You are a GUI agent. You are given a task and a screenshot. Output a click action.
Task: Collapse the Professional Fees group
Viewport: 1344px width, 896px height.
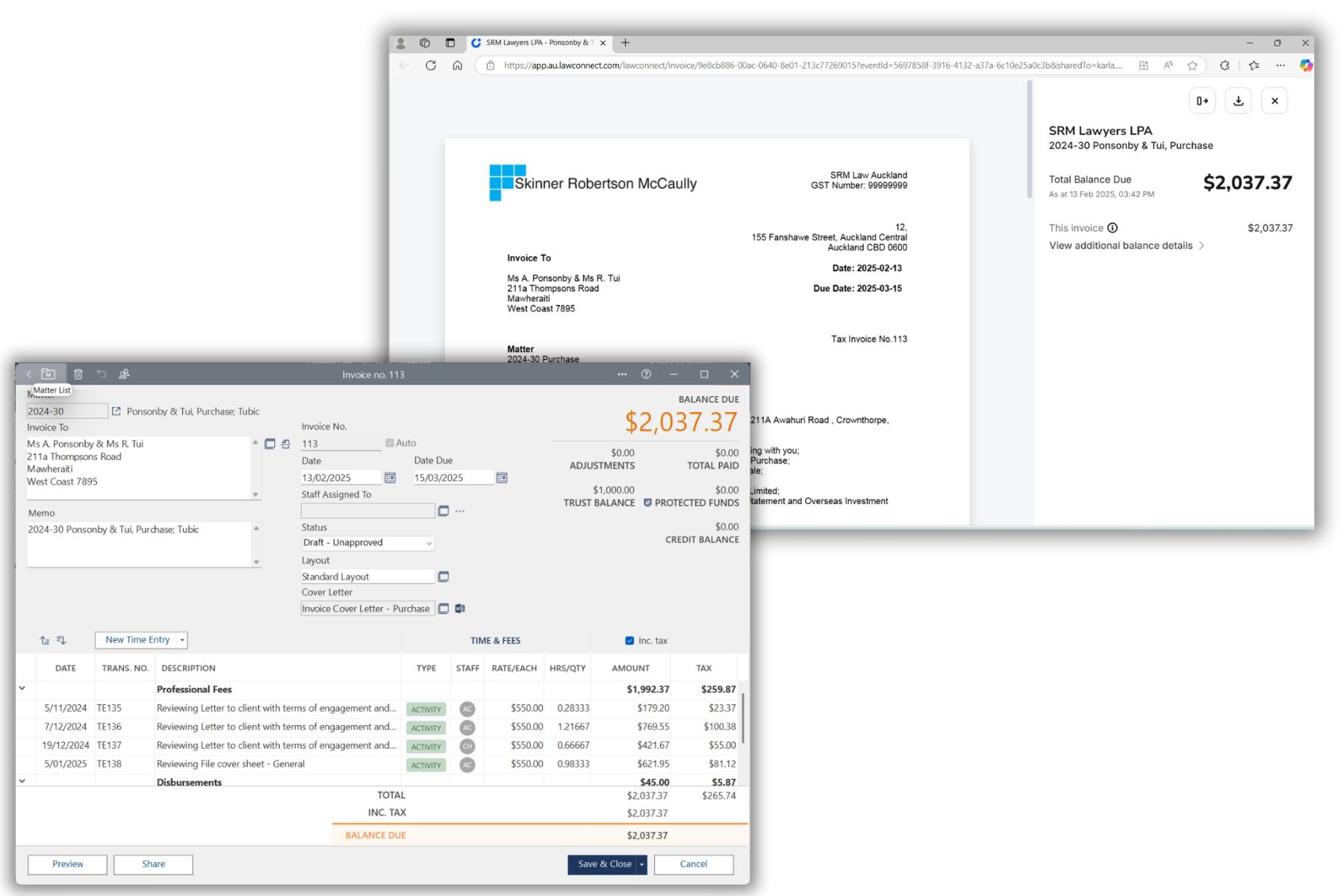click(x=22, y=688)
